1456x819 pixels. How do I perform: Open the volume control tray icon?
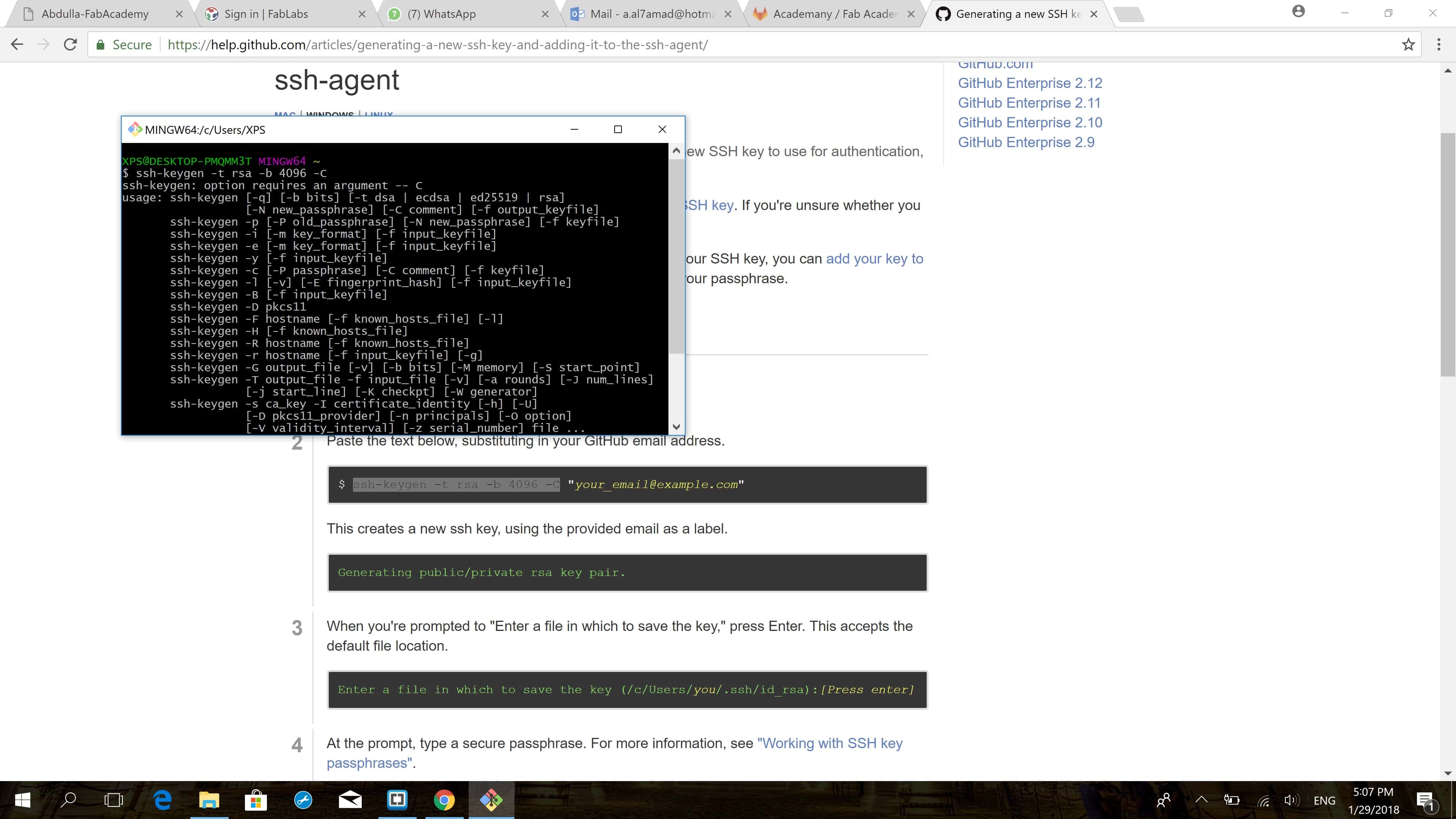click(1292, 800)
